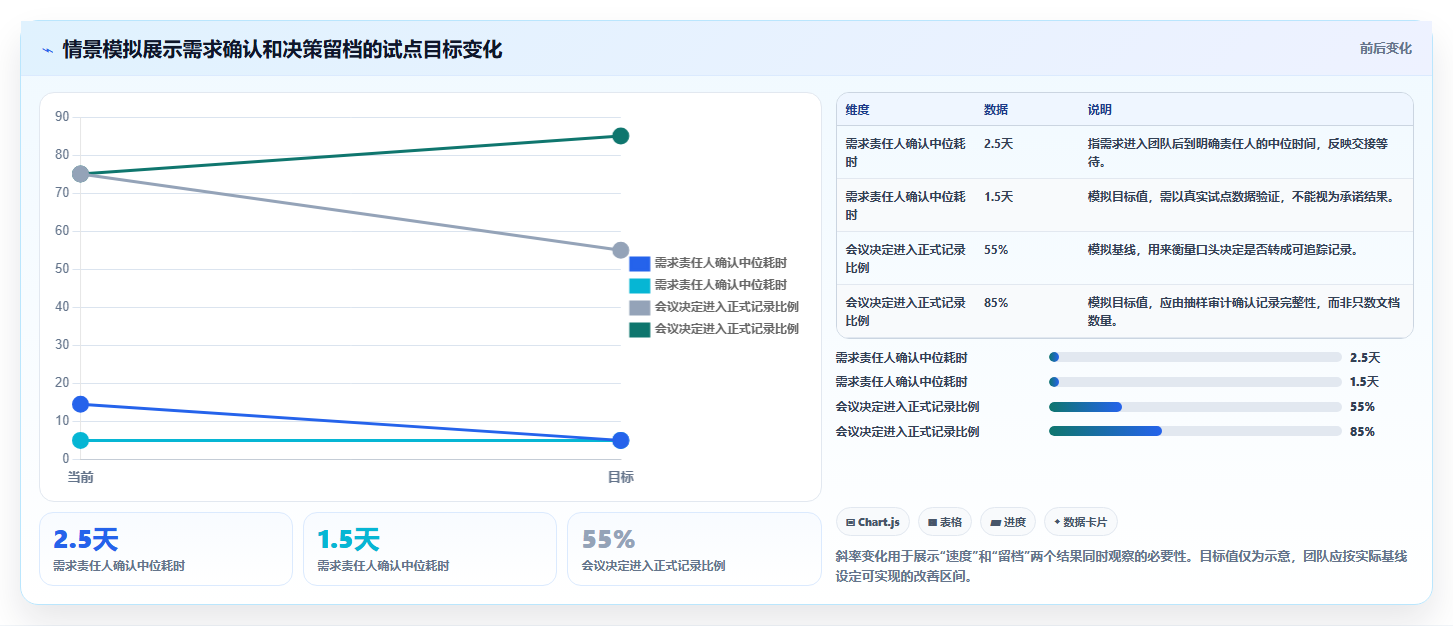Click the 90 y-axis label
Screen dimensions: 1453x626
(62, 117)
